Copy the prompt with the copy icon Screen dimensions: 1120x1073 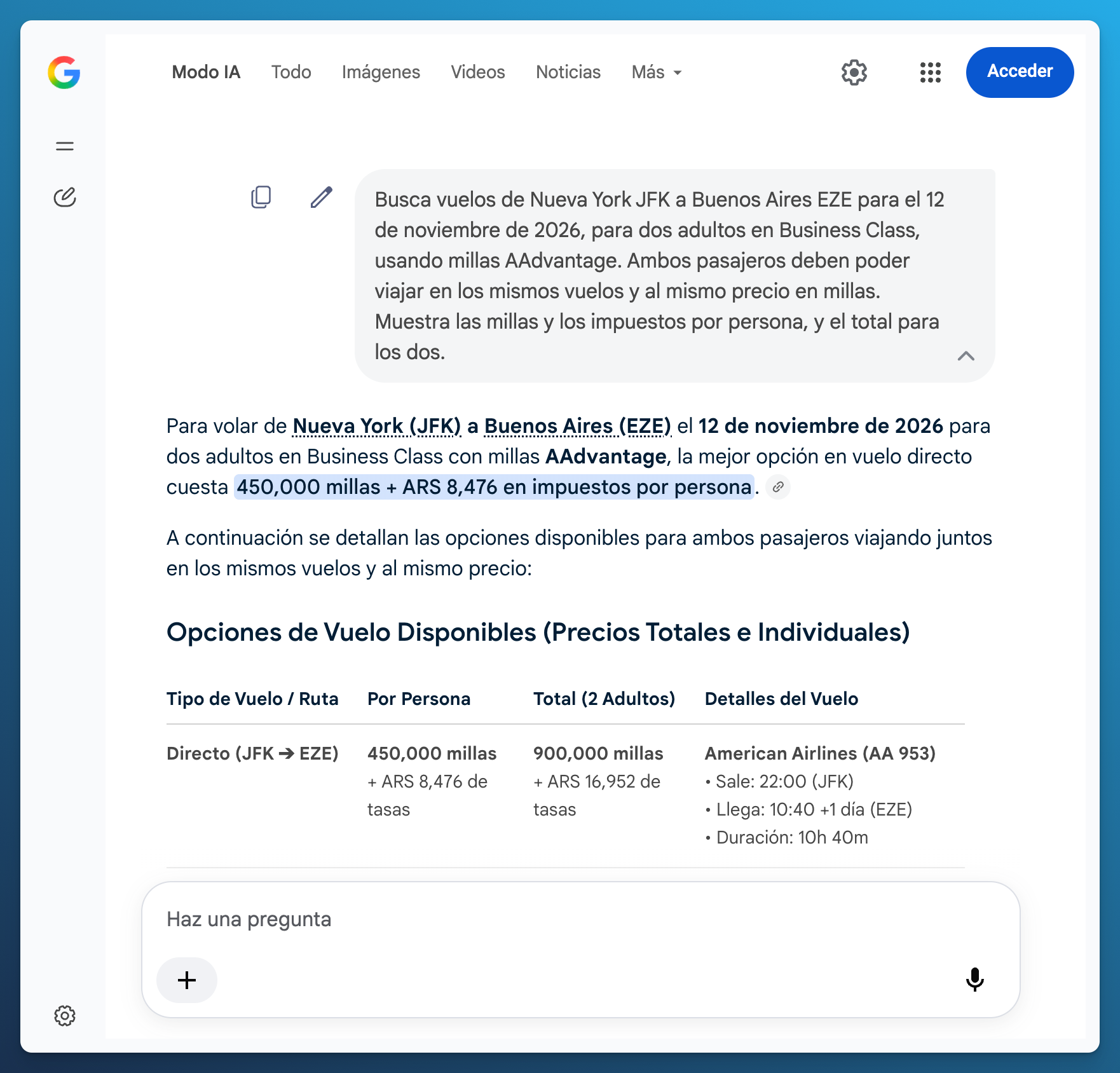coord(261,197)
